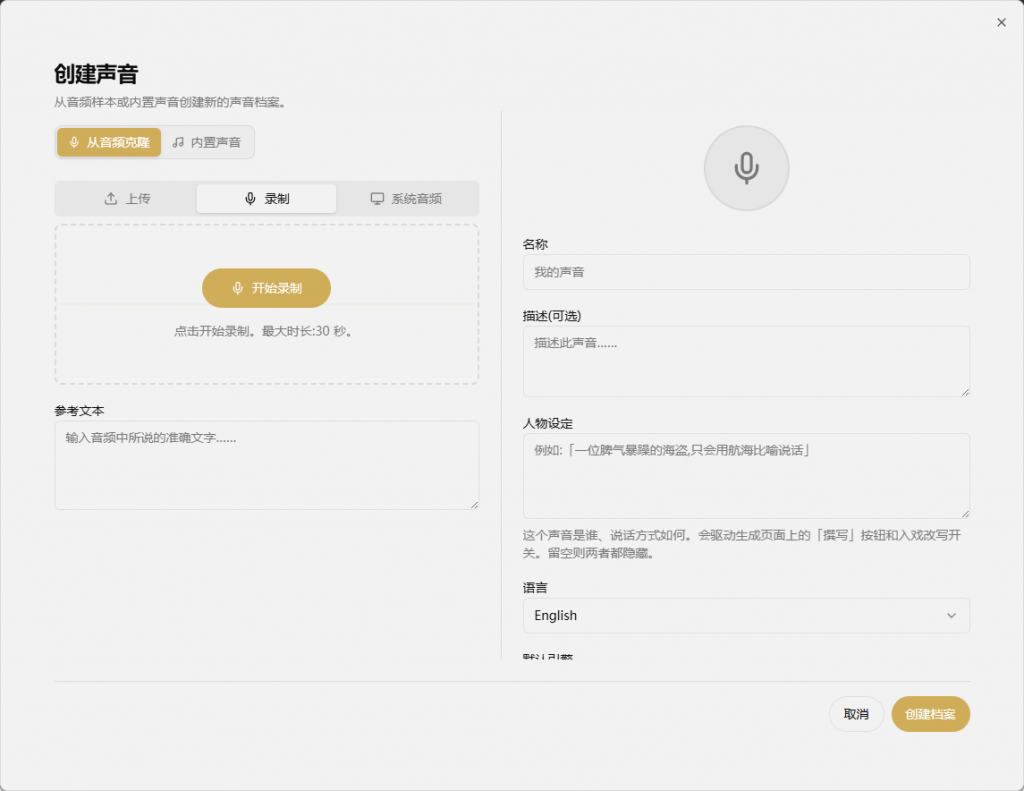Image resolution: width=1024 pixels, height=791 pixels.
Task: Click the 开始录制 button
Action: pyautogui.click(x=266, y=288)
